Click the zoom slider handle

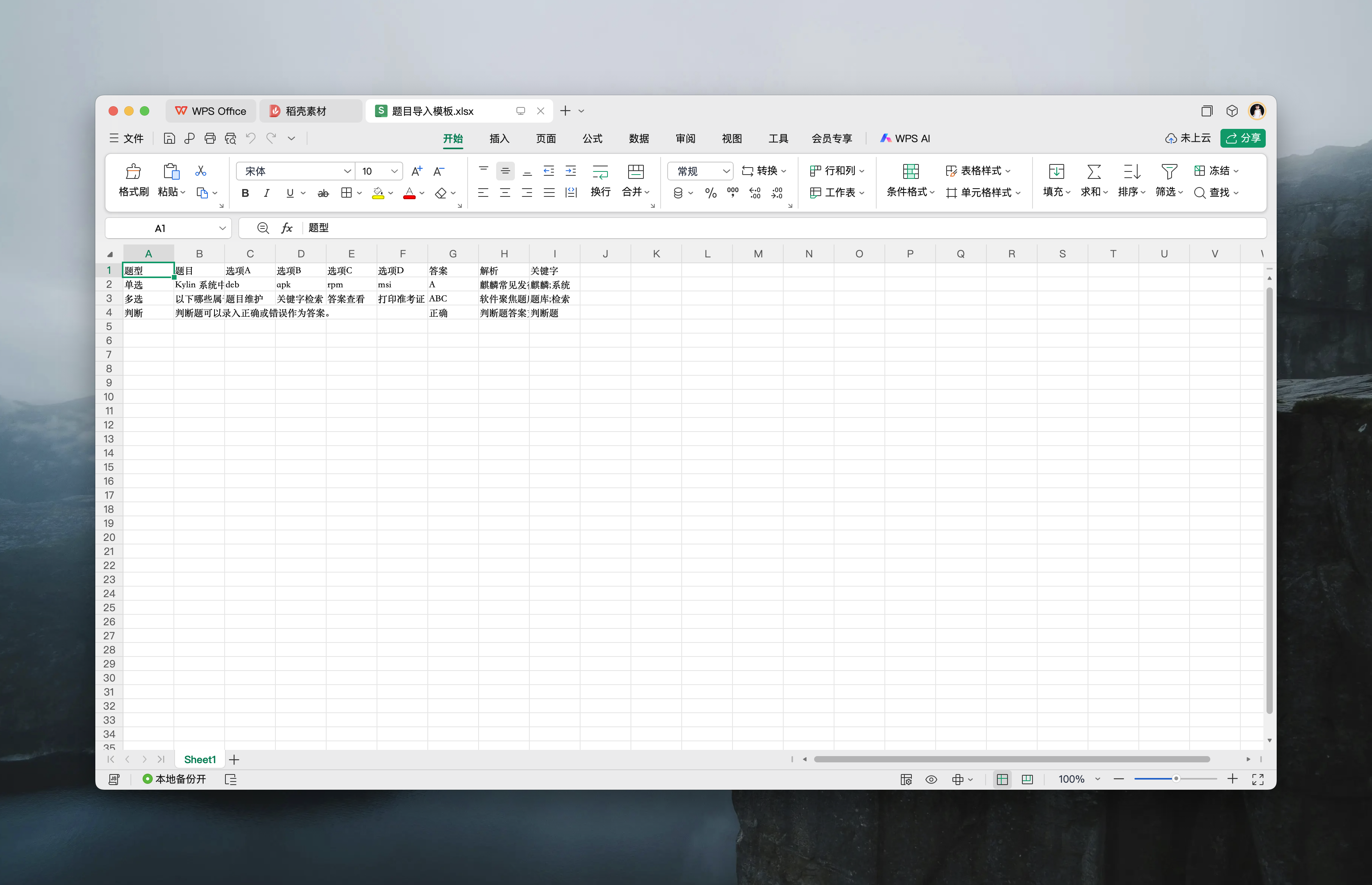coord(1176,779)
